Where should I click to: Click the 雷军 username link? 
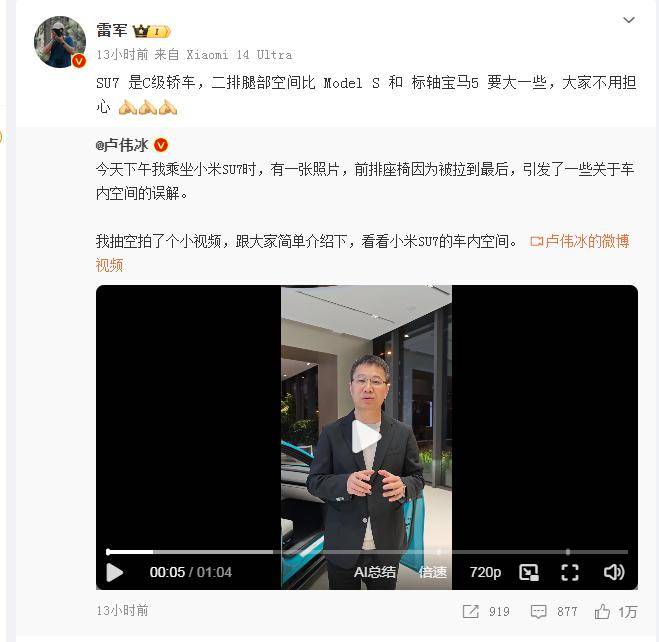pos(111,30)
